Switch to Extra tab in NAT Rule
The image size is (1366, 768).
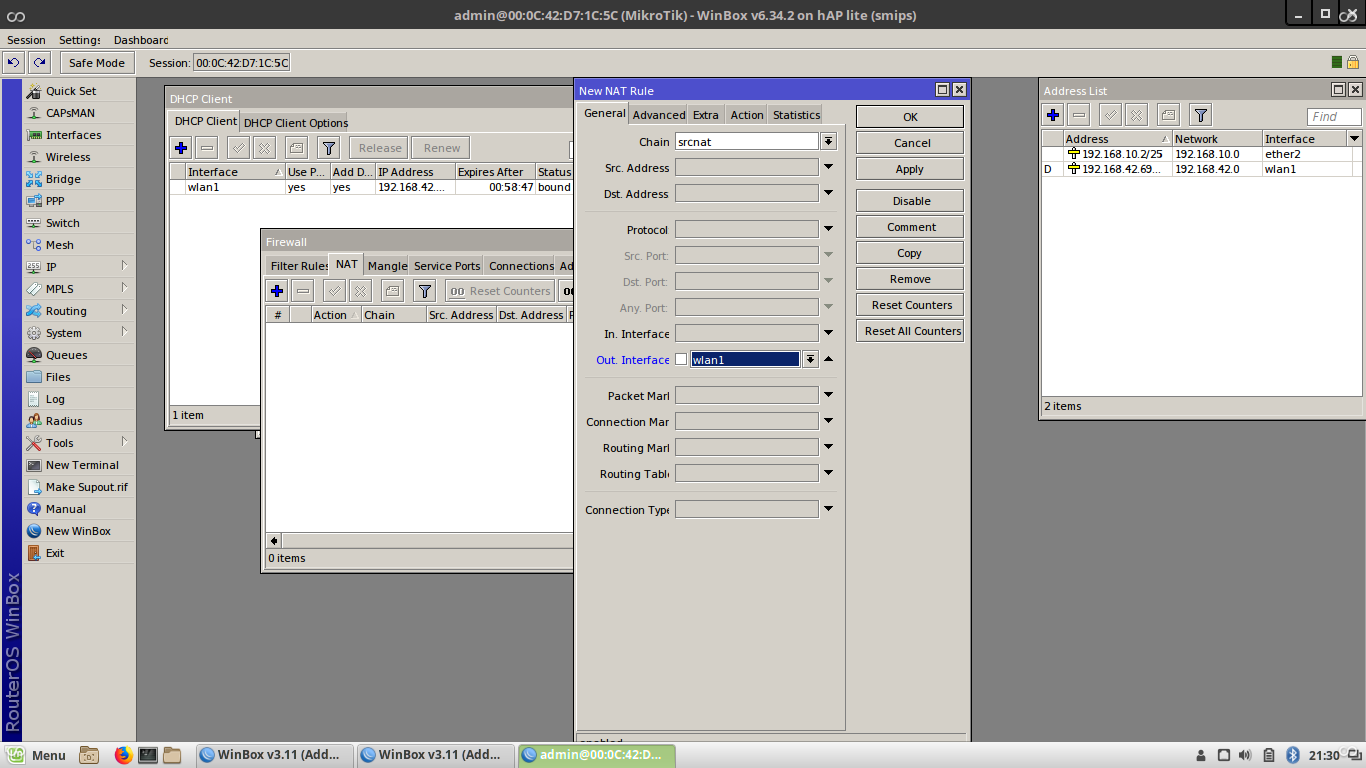705,115
